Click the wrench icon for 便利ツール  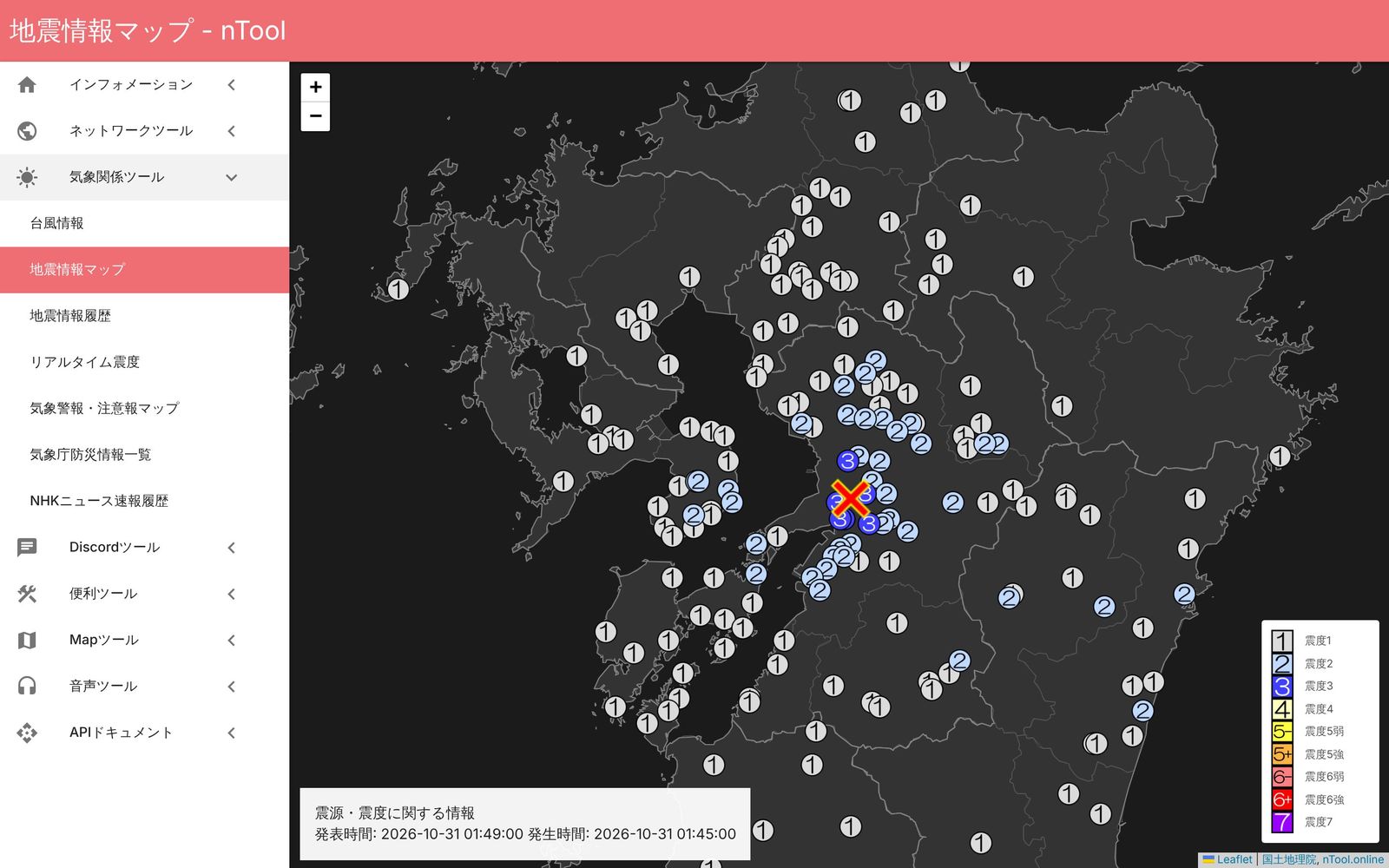click(27, 594)
